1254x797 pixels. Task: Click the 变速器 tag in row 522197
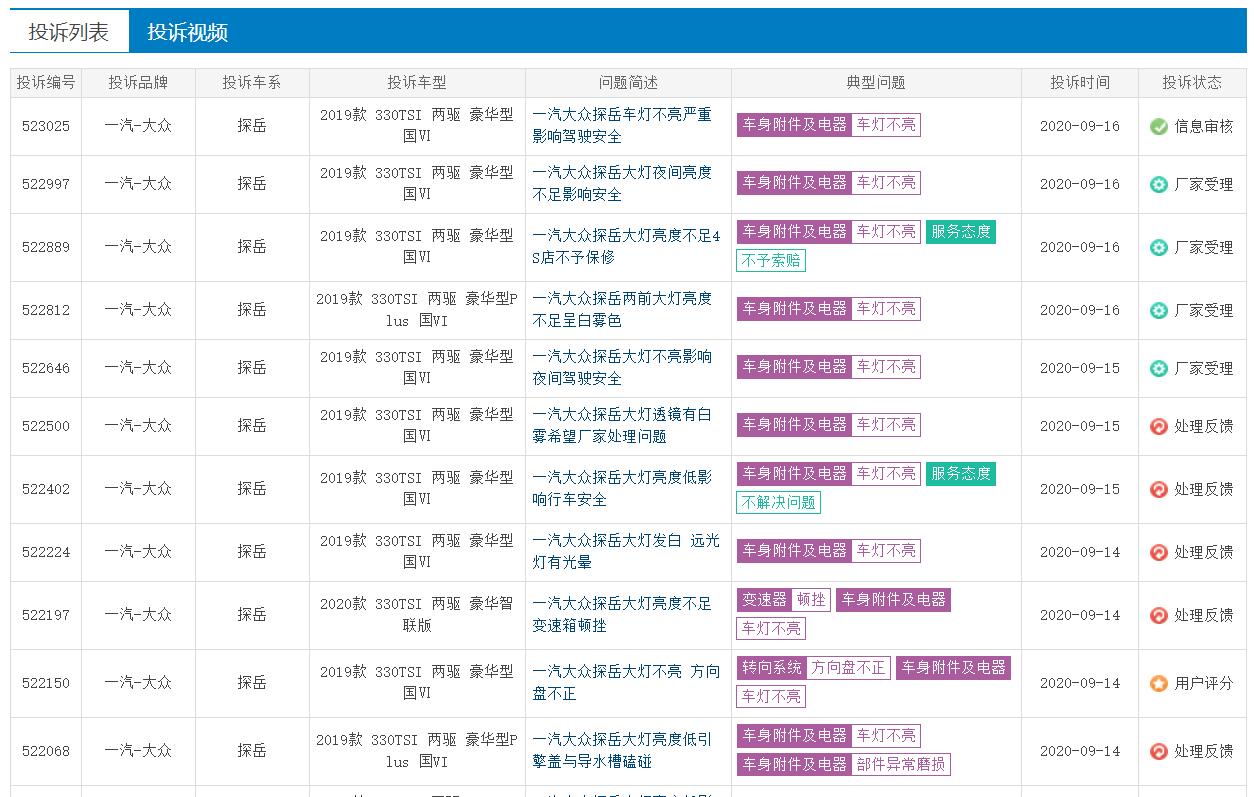(x=765, y=600)
